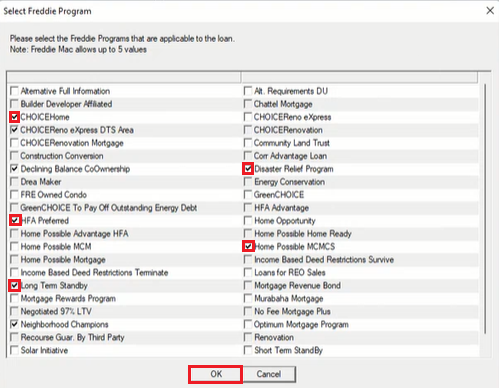The image size is (499, 388).
Task: Uncheck the CHOICEHome checkbox
Action: coord(14,117)
